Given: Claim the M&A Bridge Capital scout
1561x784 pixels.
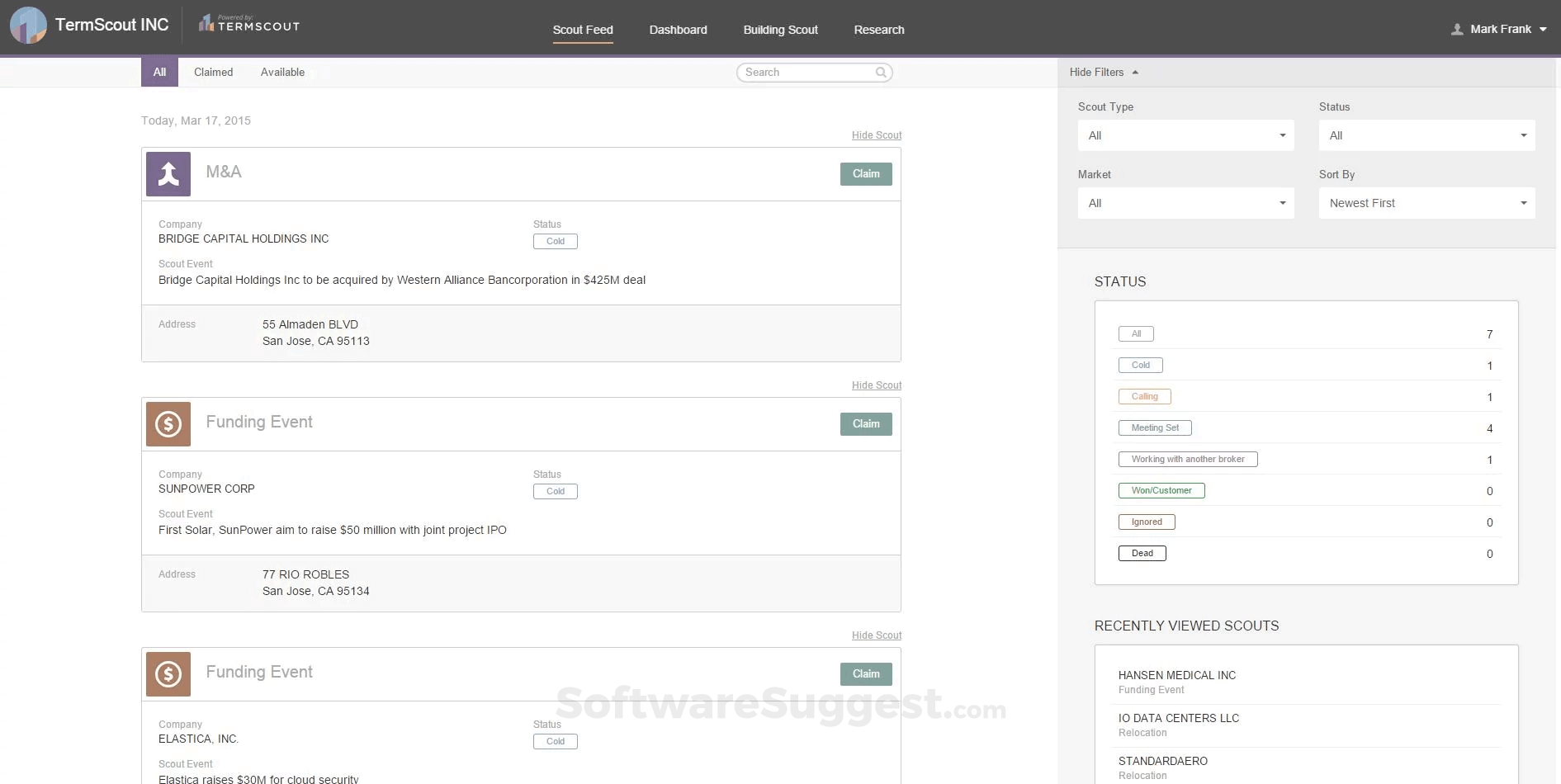Looking at the screenshot, I should pyautogui.click(x=866, y=174).
